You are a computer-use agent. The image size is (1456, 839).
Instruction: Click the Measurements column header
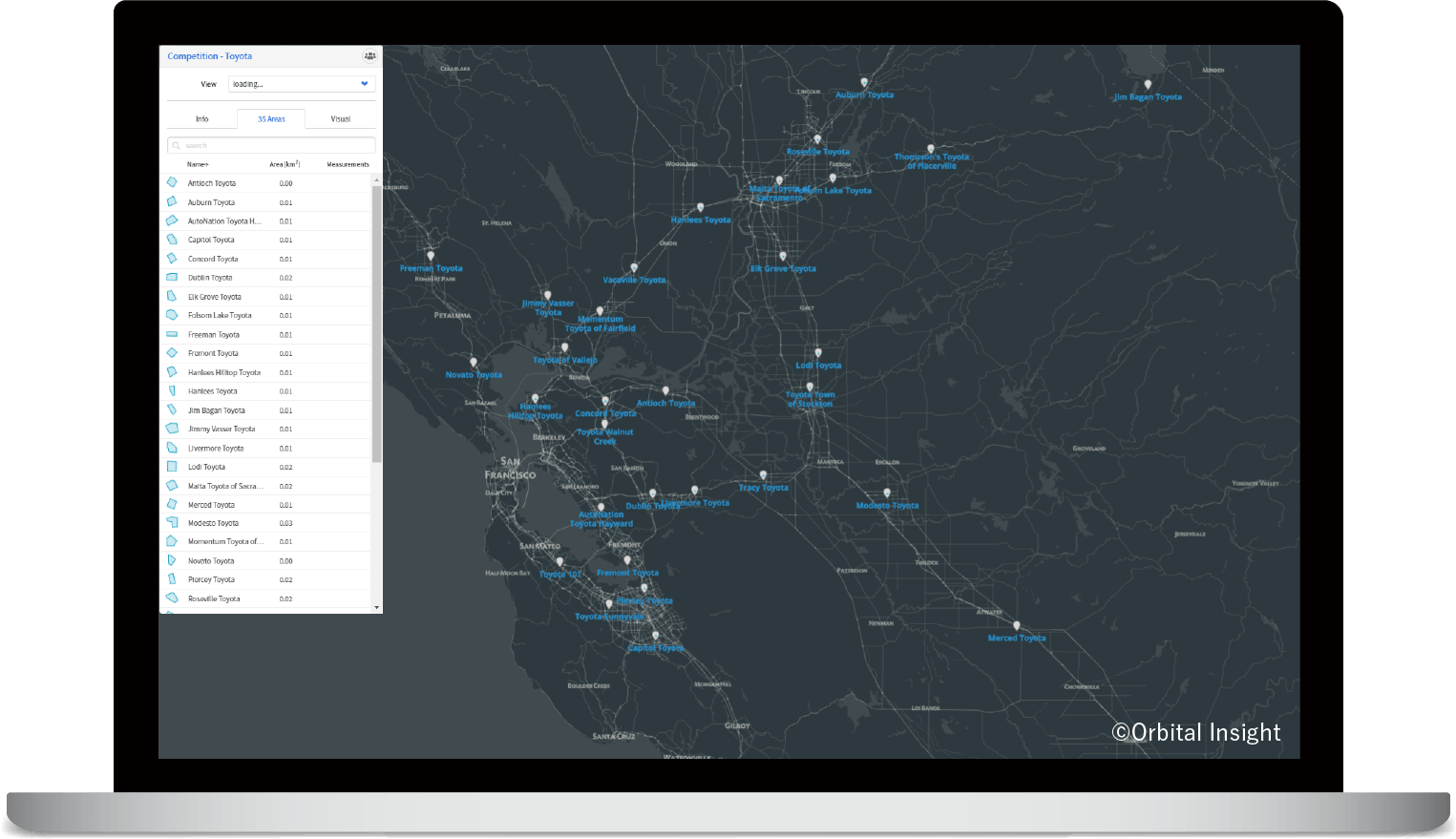click(348, 164)
